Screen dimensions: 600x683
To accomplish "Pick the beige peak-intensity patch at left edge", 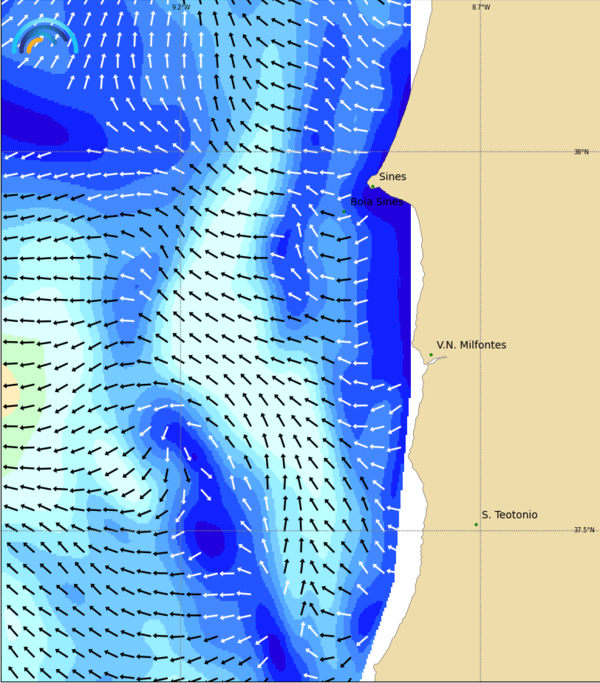I will (x=5, y=385).
